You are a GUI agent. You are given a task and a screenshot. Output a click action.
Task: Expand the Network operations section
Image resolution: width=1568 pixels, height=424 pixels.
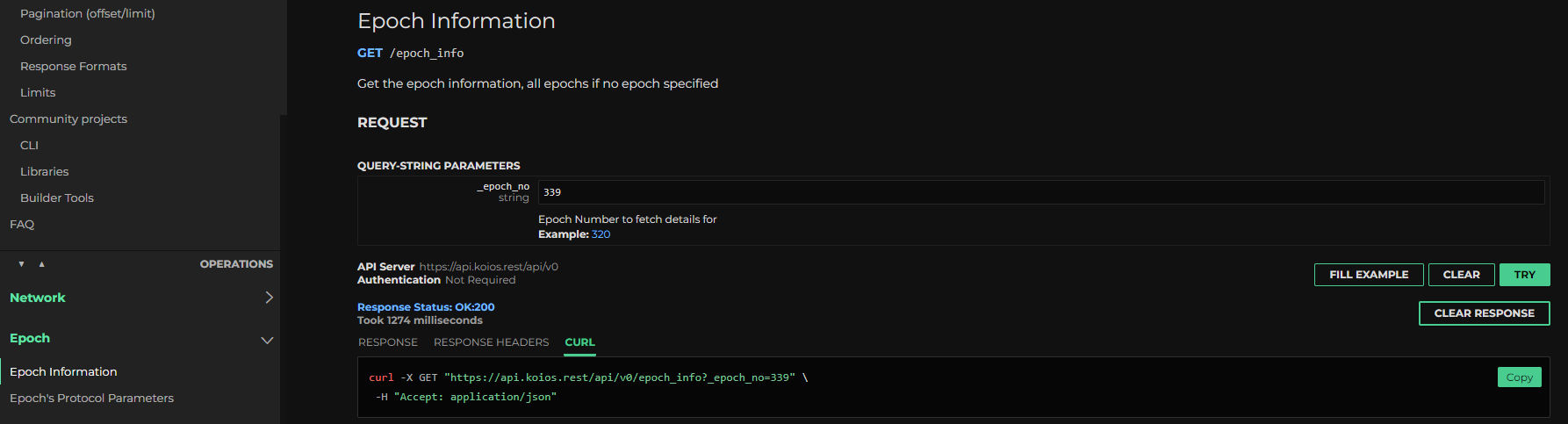point(269,298)
